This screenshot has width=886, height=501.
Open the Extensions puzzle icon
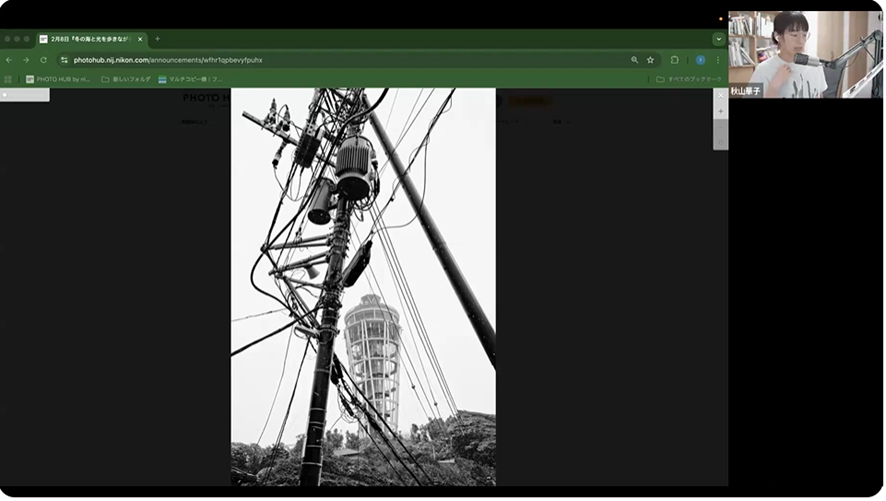675,60
